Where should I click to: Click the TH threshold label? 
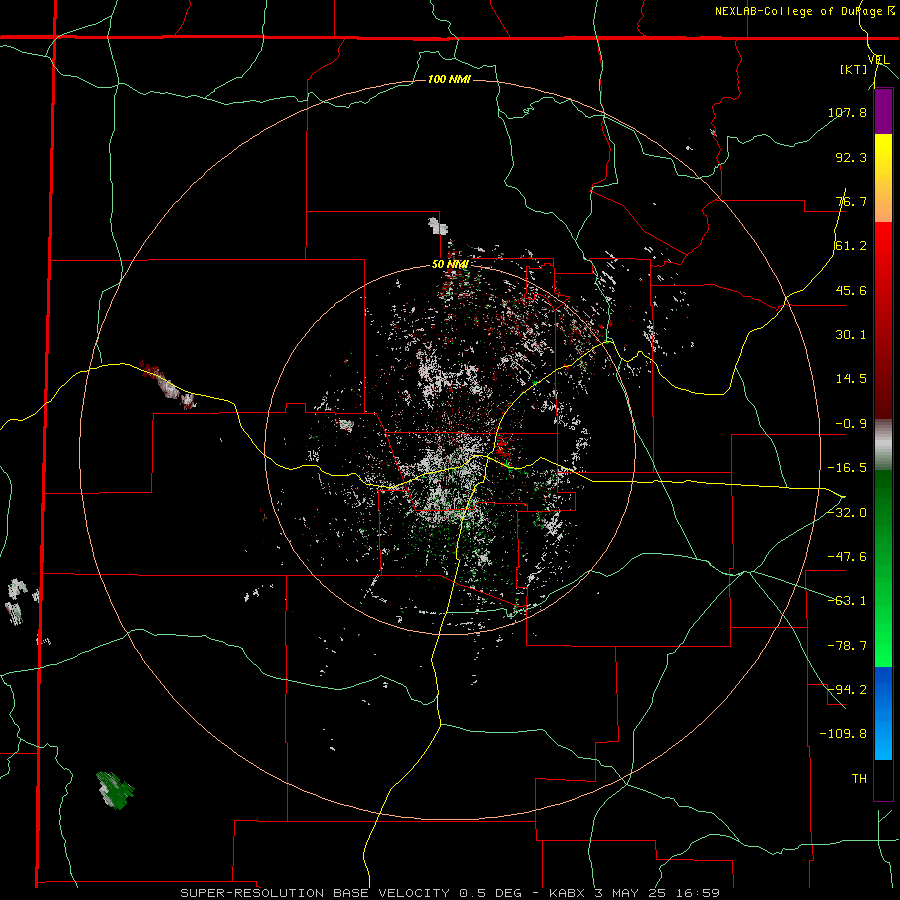859,779
